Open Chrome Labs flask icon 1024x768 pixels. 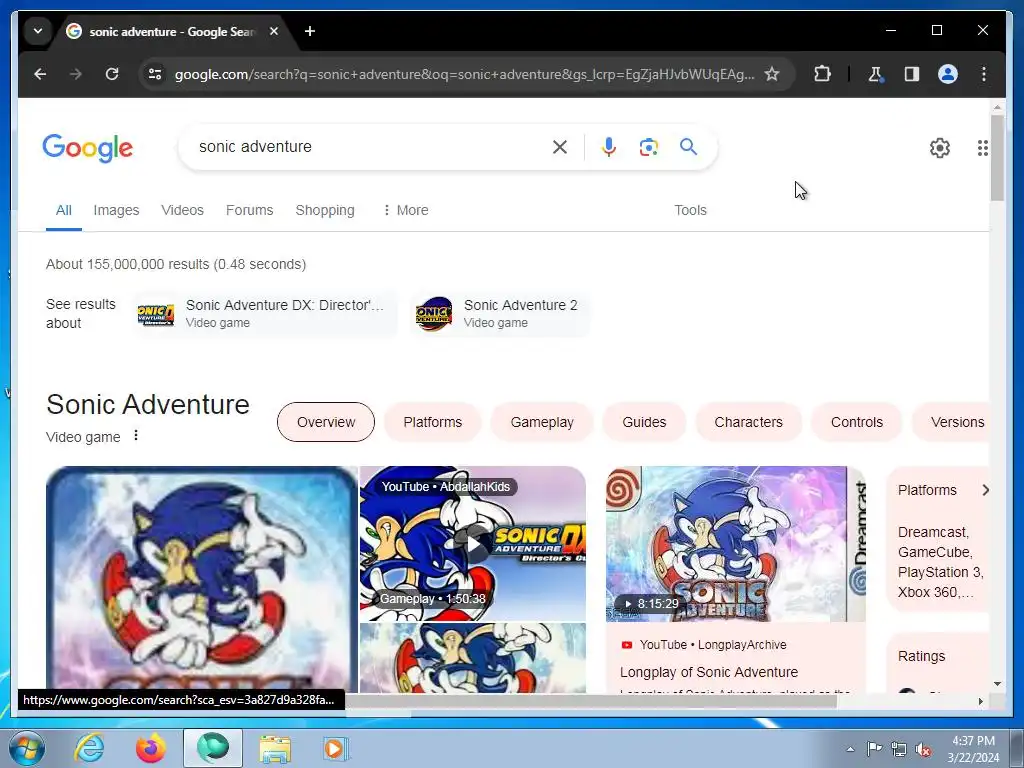coord(875,74)
